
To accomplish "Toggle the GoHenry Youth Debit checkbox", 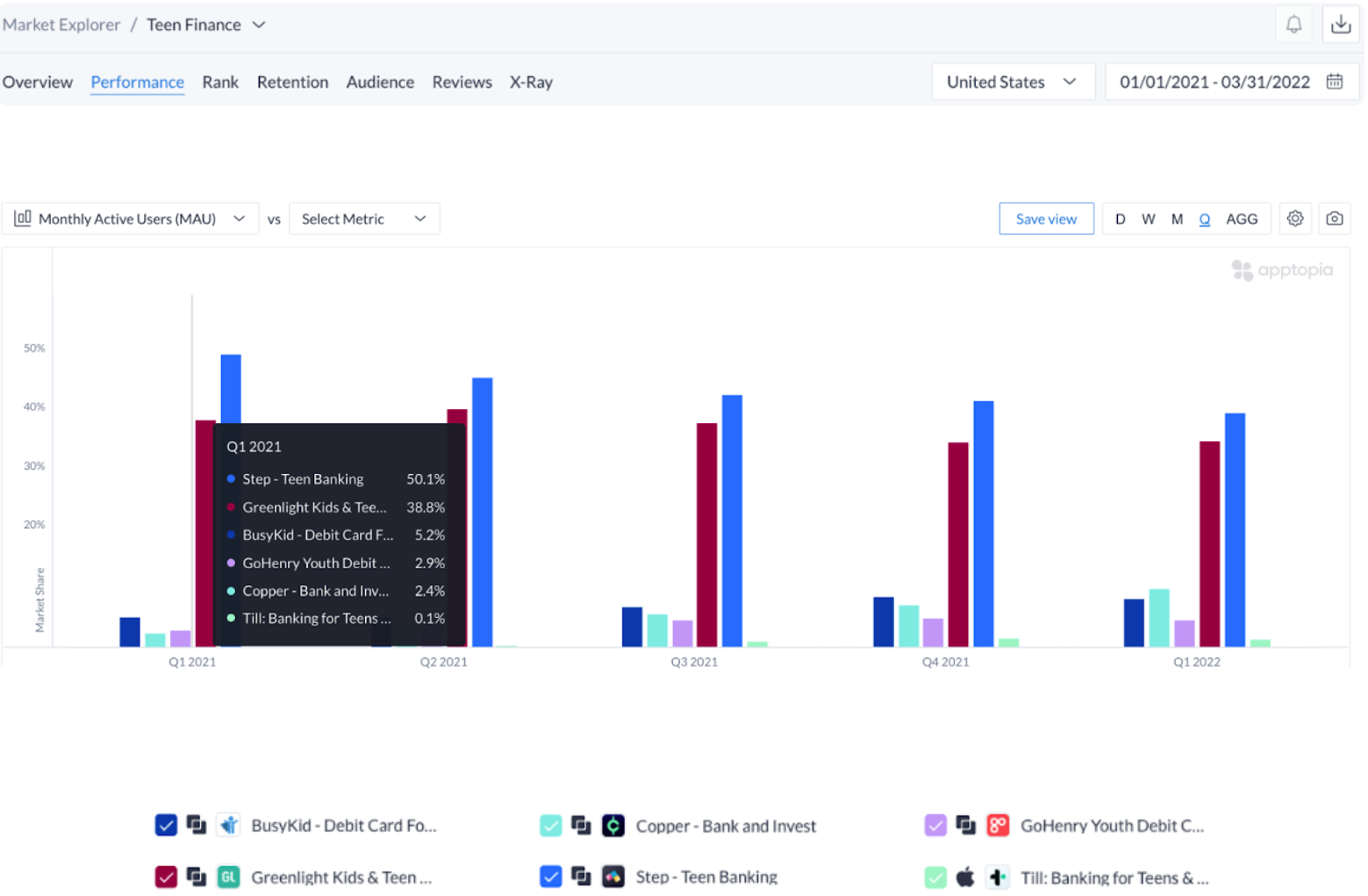I will [x=935, y=825].
